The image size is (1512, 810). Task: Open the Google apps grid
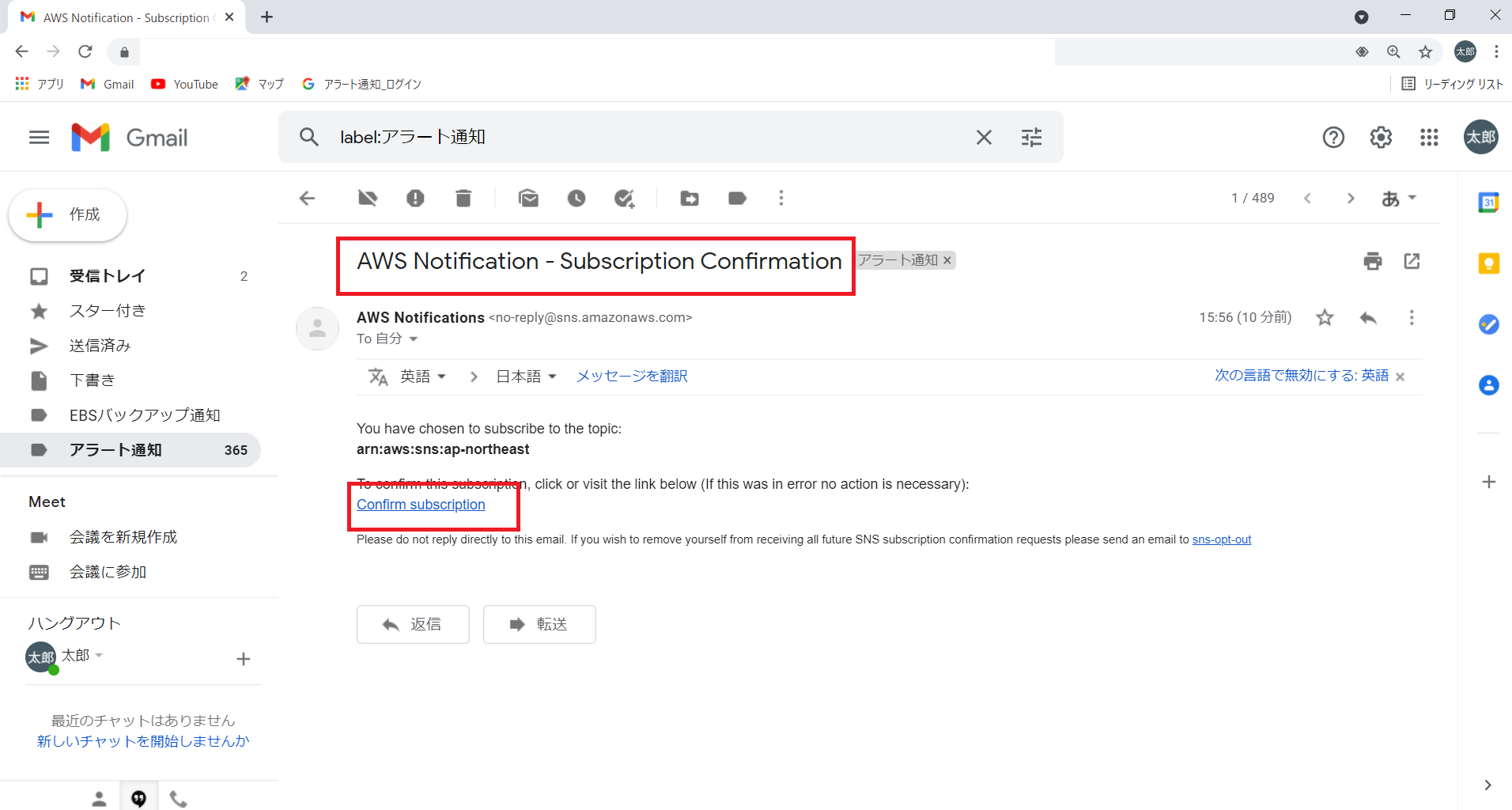pyautogui.click(x=1429, y=138)
